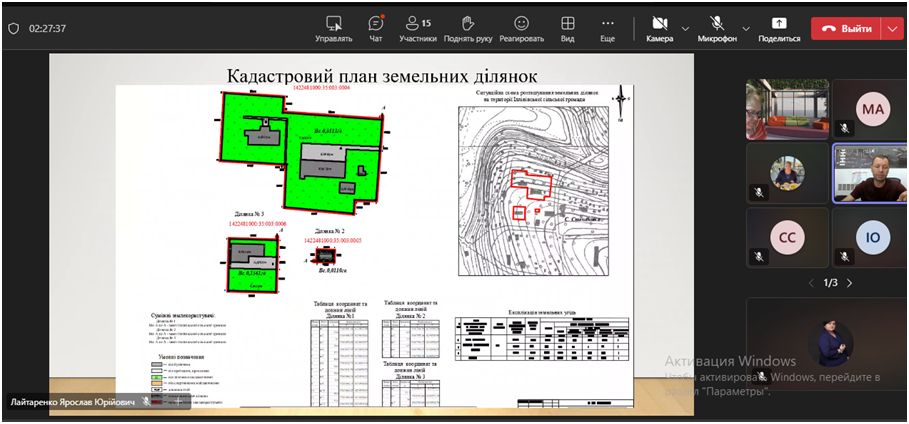This screenshot has width=909, height=424.
Task: Turn on the Камера
Action: [x=659, y=28]
